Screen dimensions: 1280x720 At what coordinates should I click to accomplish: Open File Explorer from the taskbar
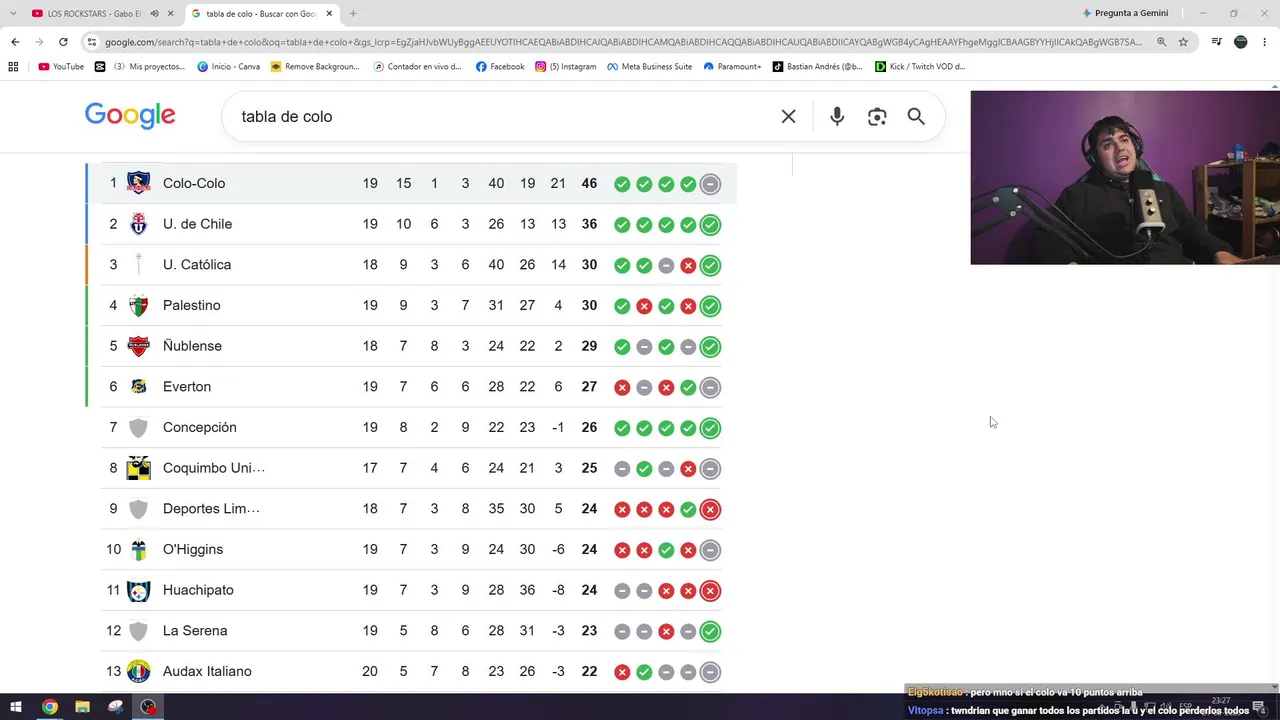pyautogui.click(x=83, y=707)
